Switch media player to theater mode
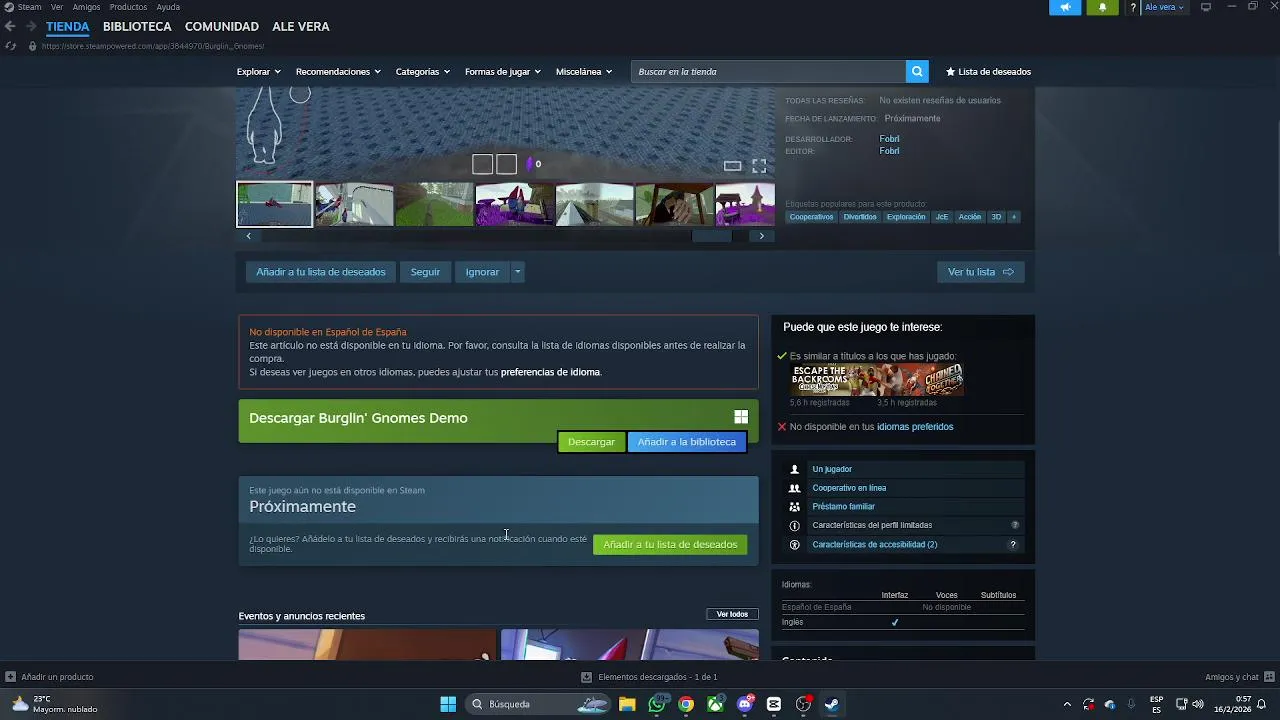The width and height of the screenshot is (1280, 720). [x=732, y=166]
